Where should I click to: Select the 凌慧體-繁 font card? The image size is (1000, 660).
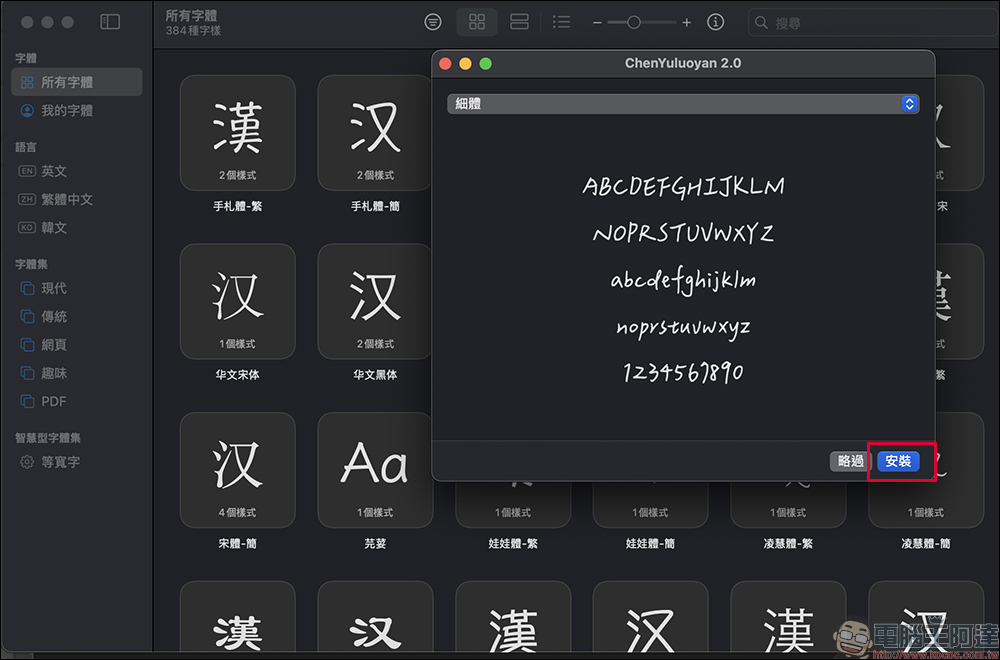pyautogui.click(x=788, y=504)
